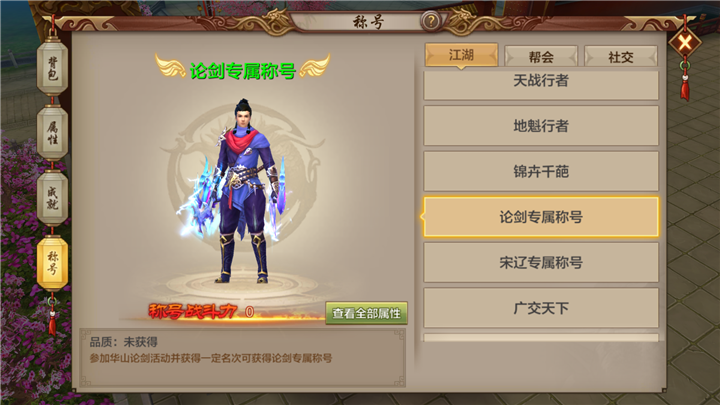
Task: Open the 背包 lantern tab
Action: point(52,68)
